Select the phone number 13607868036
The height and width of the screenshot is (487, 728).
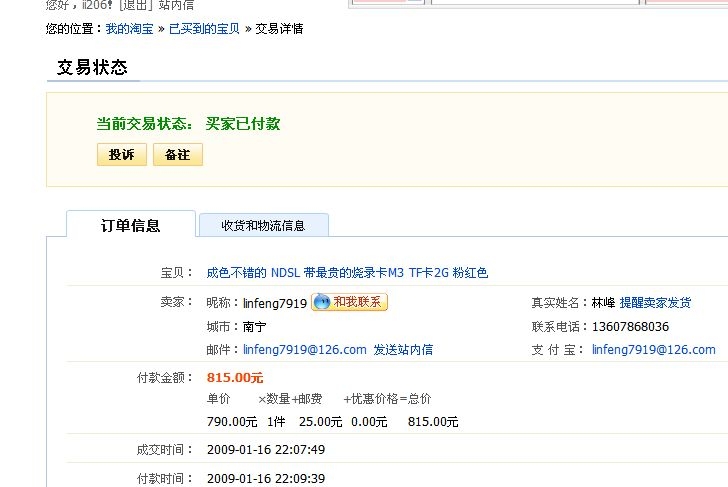pos(630,326)
